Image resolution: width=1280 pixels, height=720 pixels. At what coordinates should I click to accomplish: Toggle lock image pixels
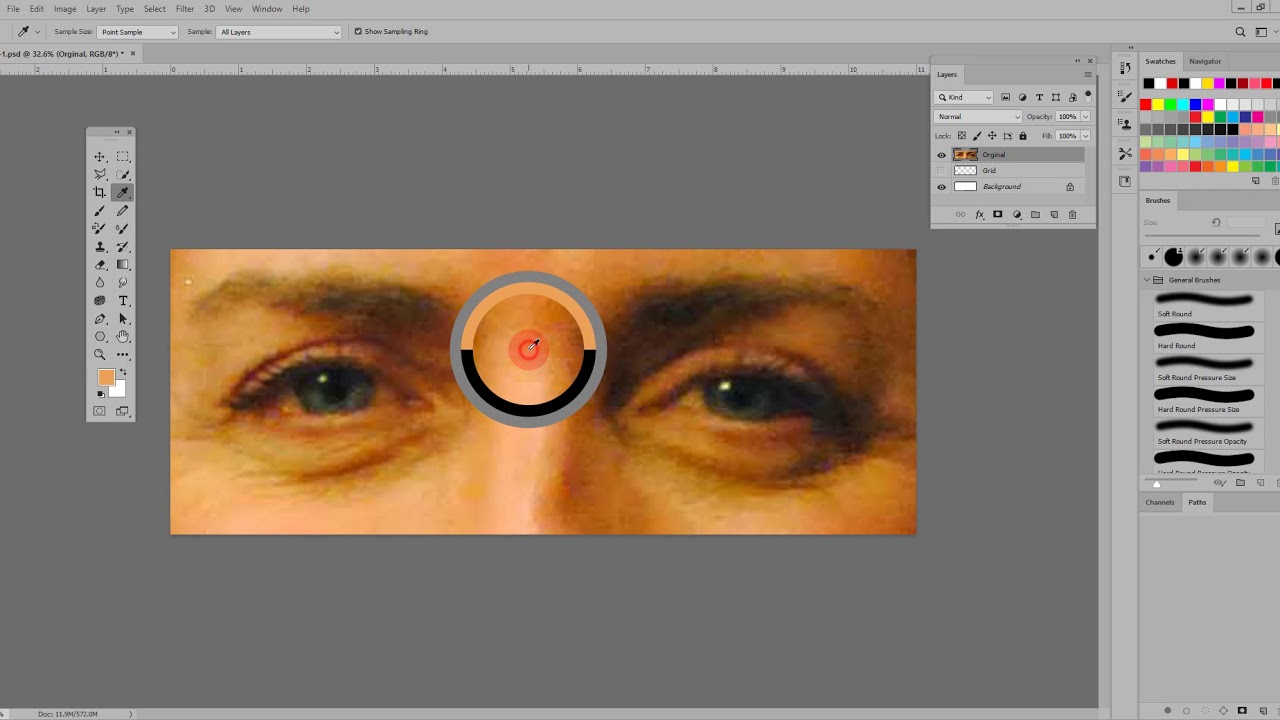(977, 136)
